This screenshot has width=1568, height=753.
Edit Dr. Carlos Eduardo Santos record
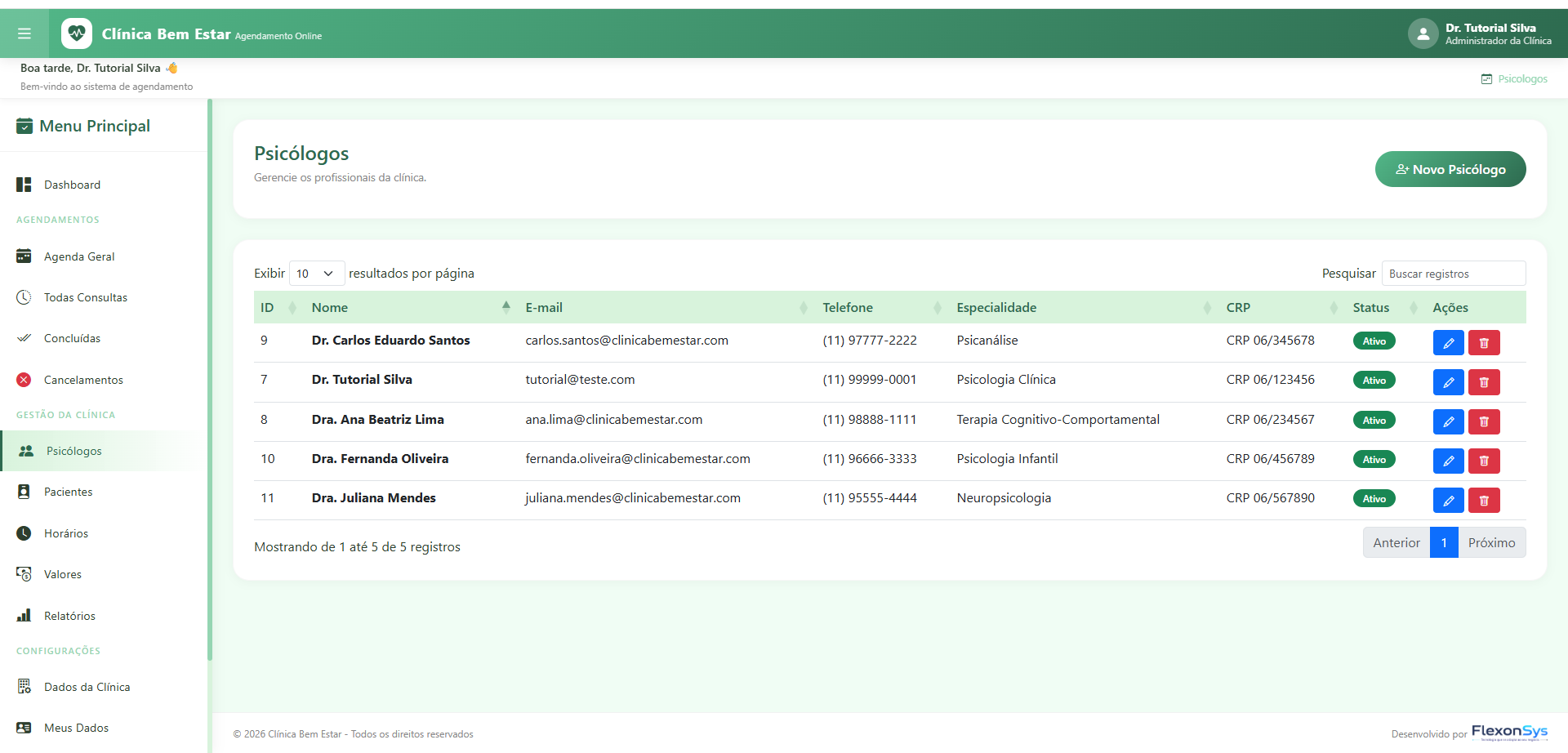pos(1448,343)
